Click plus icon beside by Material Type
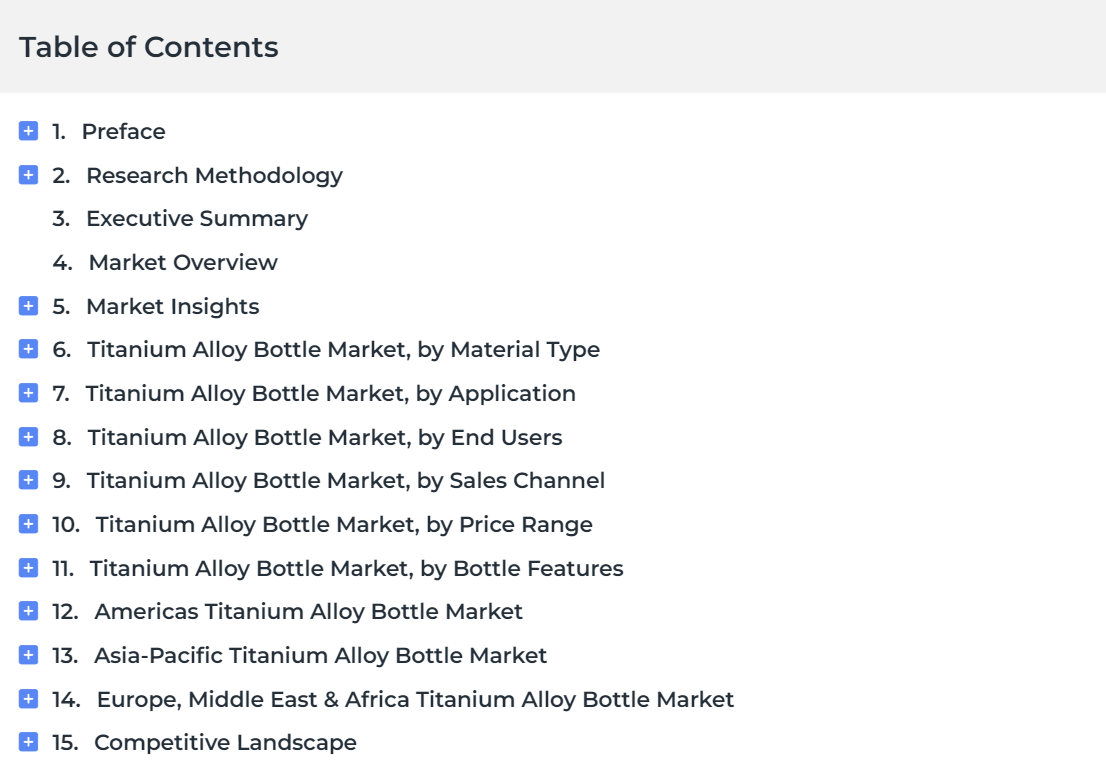 28,348
